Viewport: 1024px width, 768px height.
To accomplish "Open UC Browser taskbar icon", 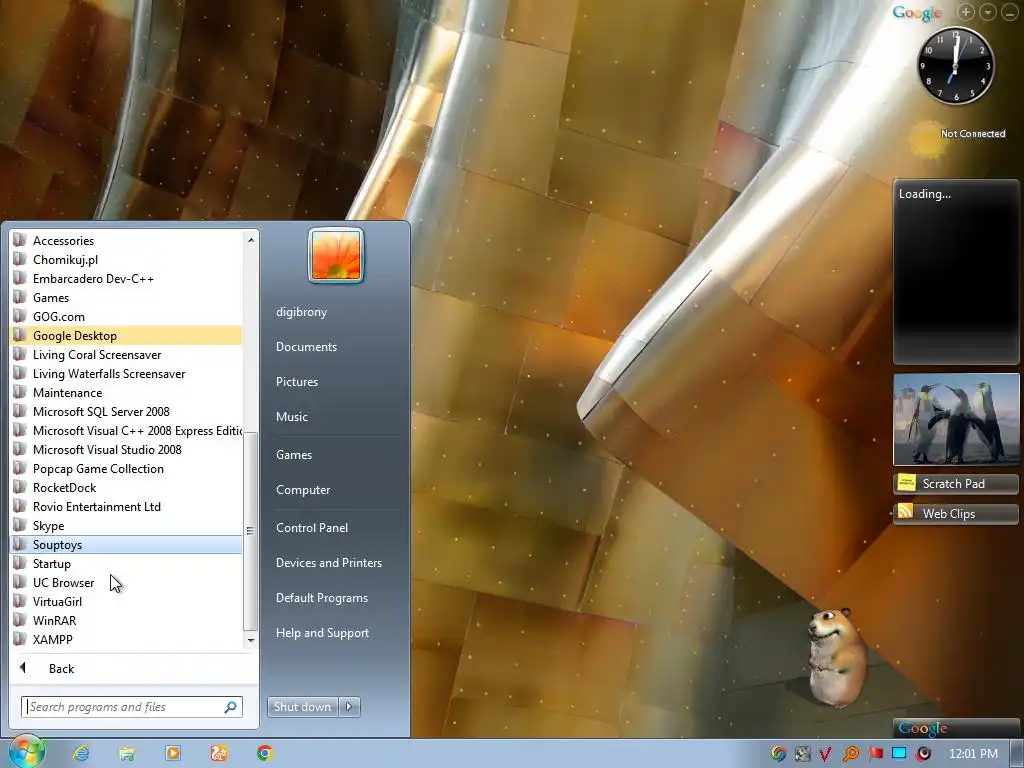I will click(x=219, y=753).
